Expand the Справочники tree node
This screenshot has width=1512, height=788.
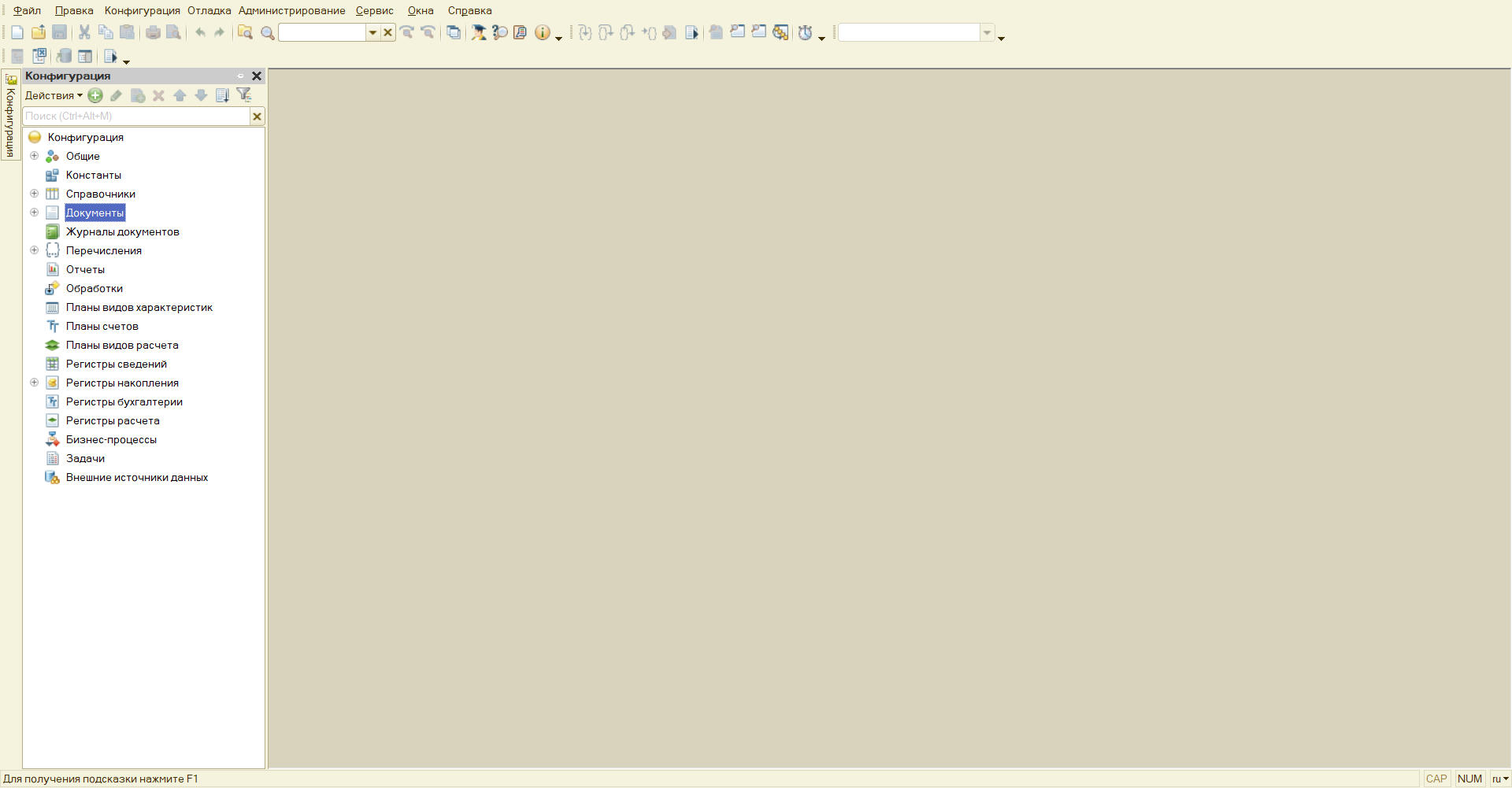pos(34,194)
